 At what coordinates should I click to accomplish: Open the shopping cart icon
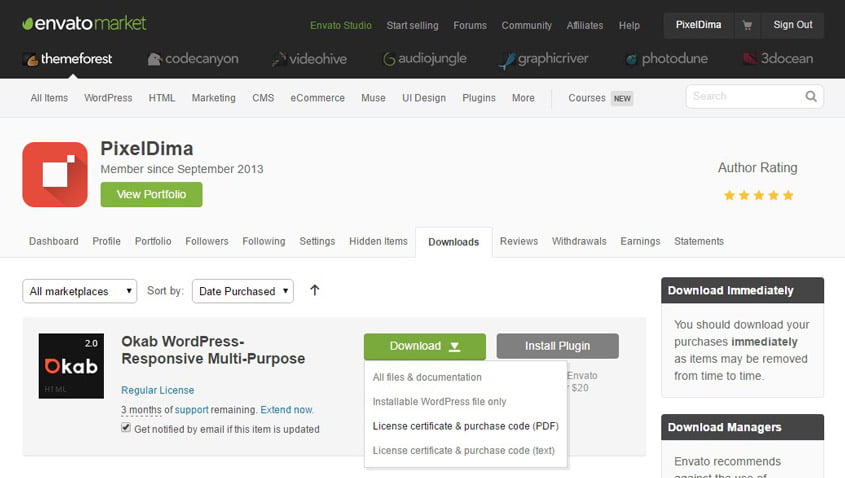pos(747,25)
